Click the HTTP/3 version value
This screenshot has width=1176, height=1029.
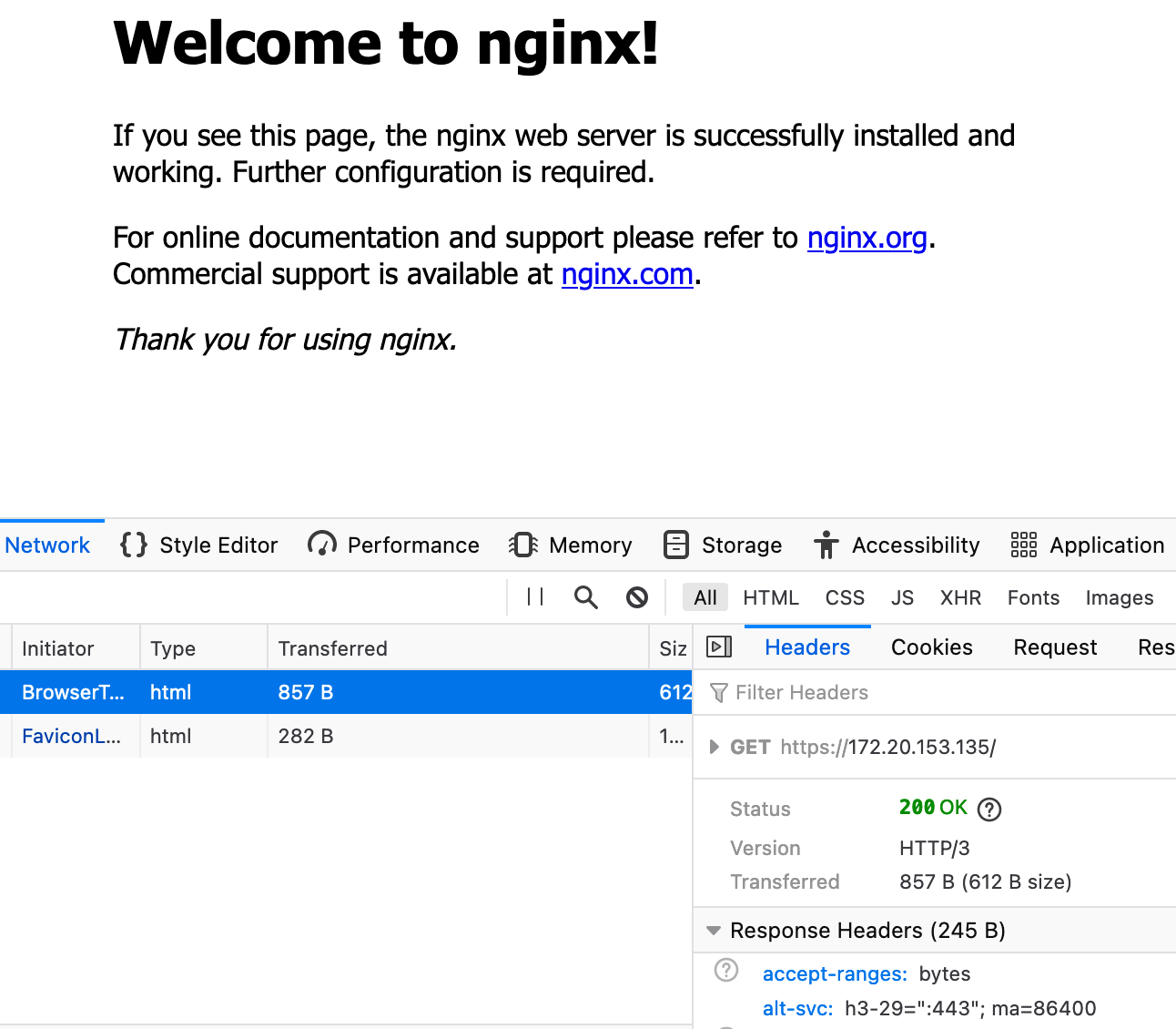point(935,848)
